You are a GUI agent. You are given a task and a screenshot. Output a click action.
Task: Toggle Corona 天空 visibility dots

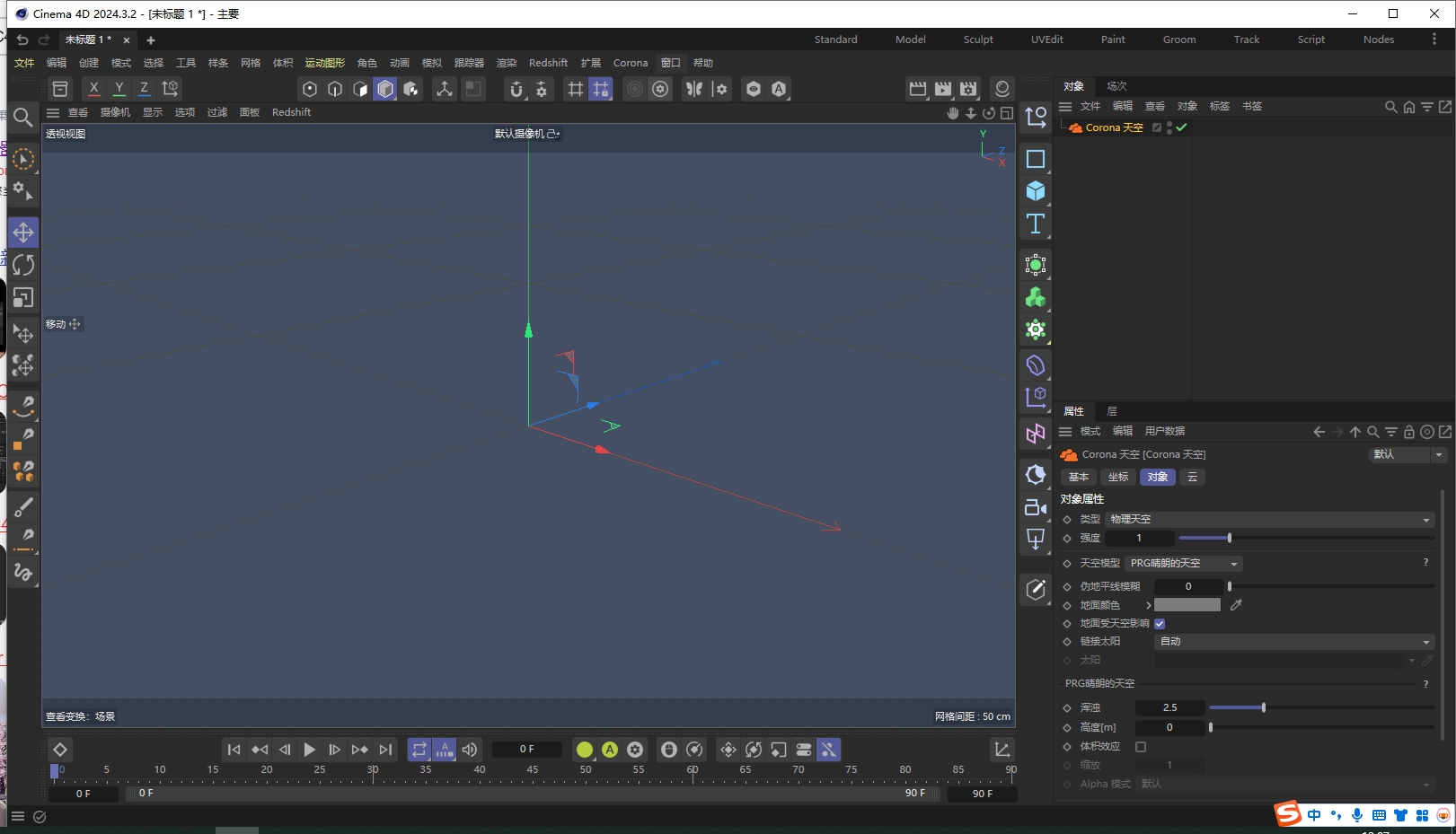(1169, 127)
